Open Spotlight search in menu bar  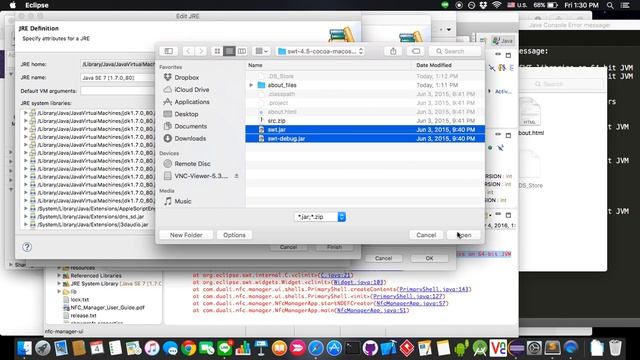point(610,5)
